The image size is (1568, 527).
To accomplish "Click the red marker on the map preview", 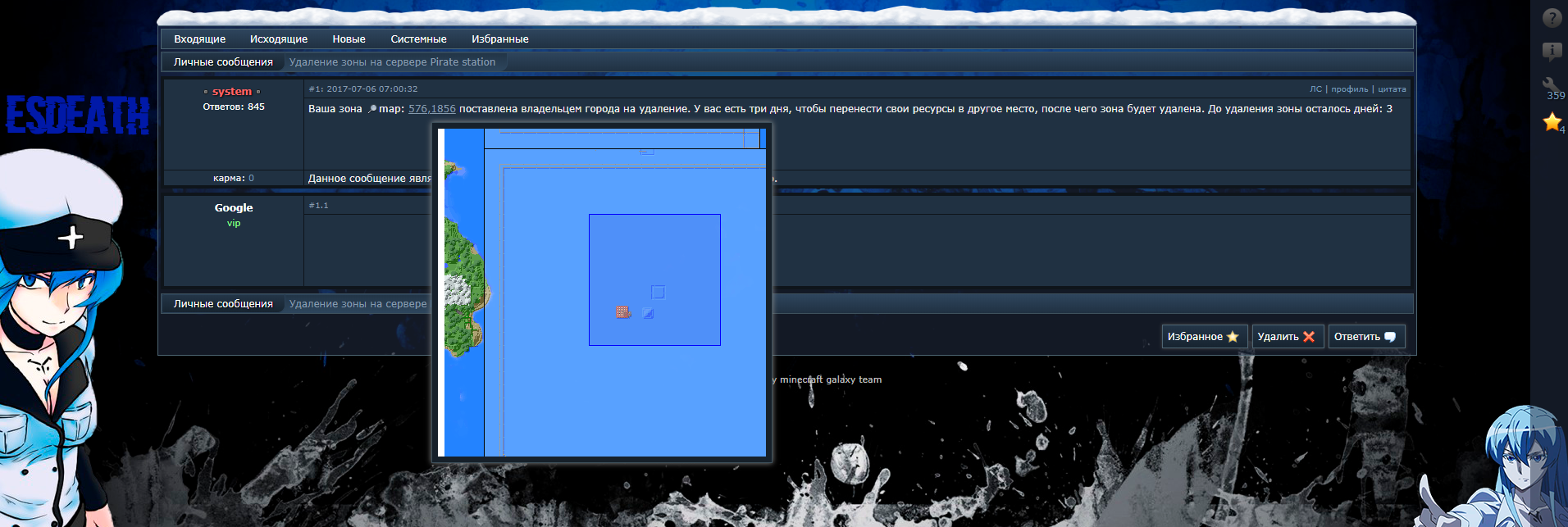I will [x=622, y=312].
